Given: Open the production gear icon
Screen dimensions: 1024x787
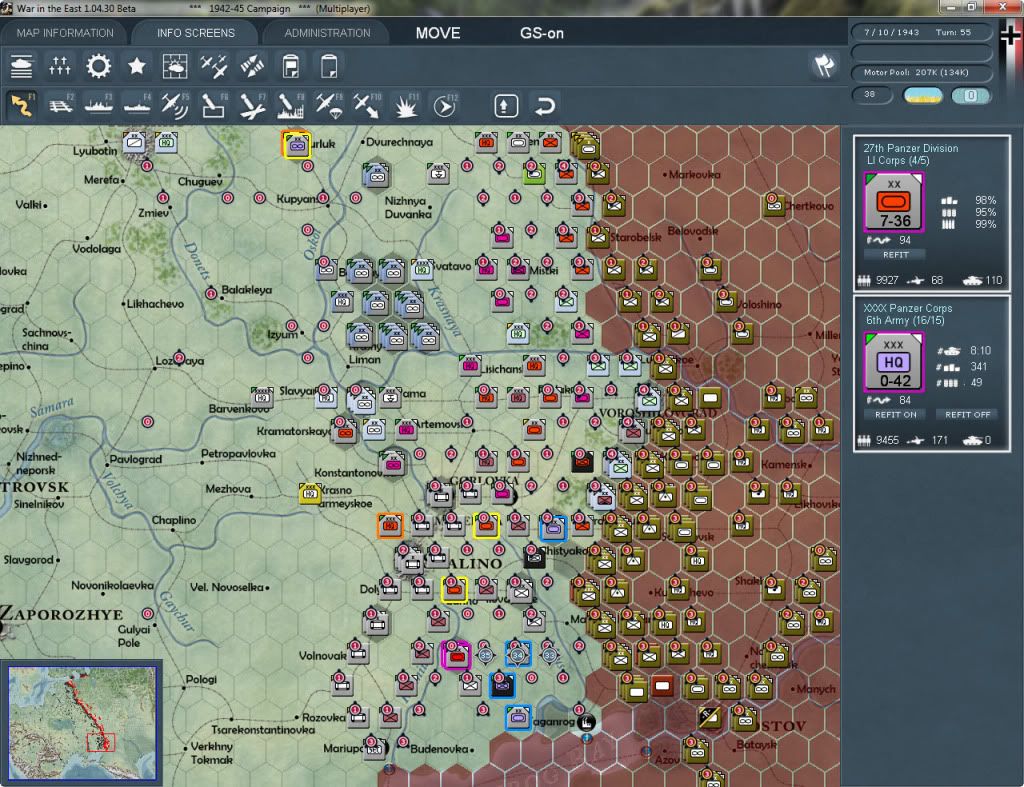Looking at the screenshot, I should pos(99,66).
